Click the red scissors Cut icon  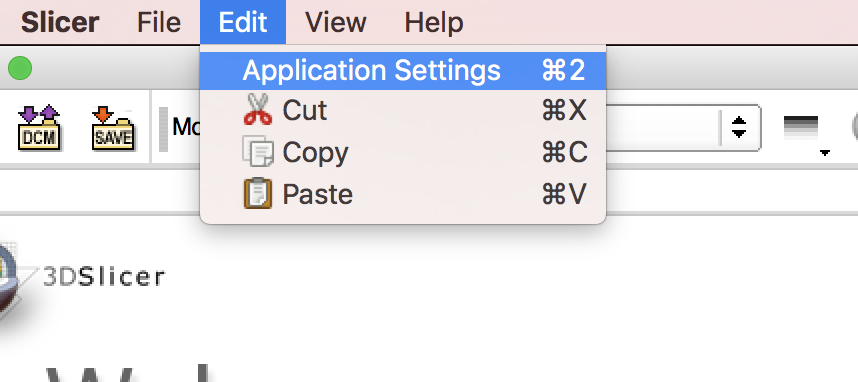click(258, 110)
